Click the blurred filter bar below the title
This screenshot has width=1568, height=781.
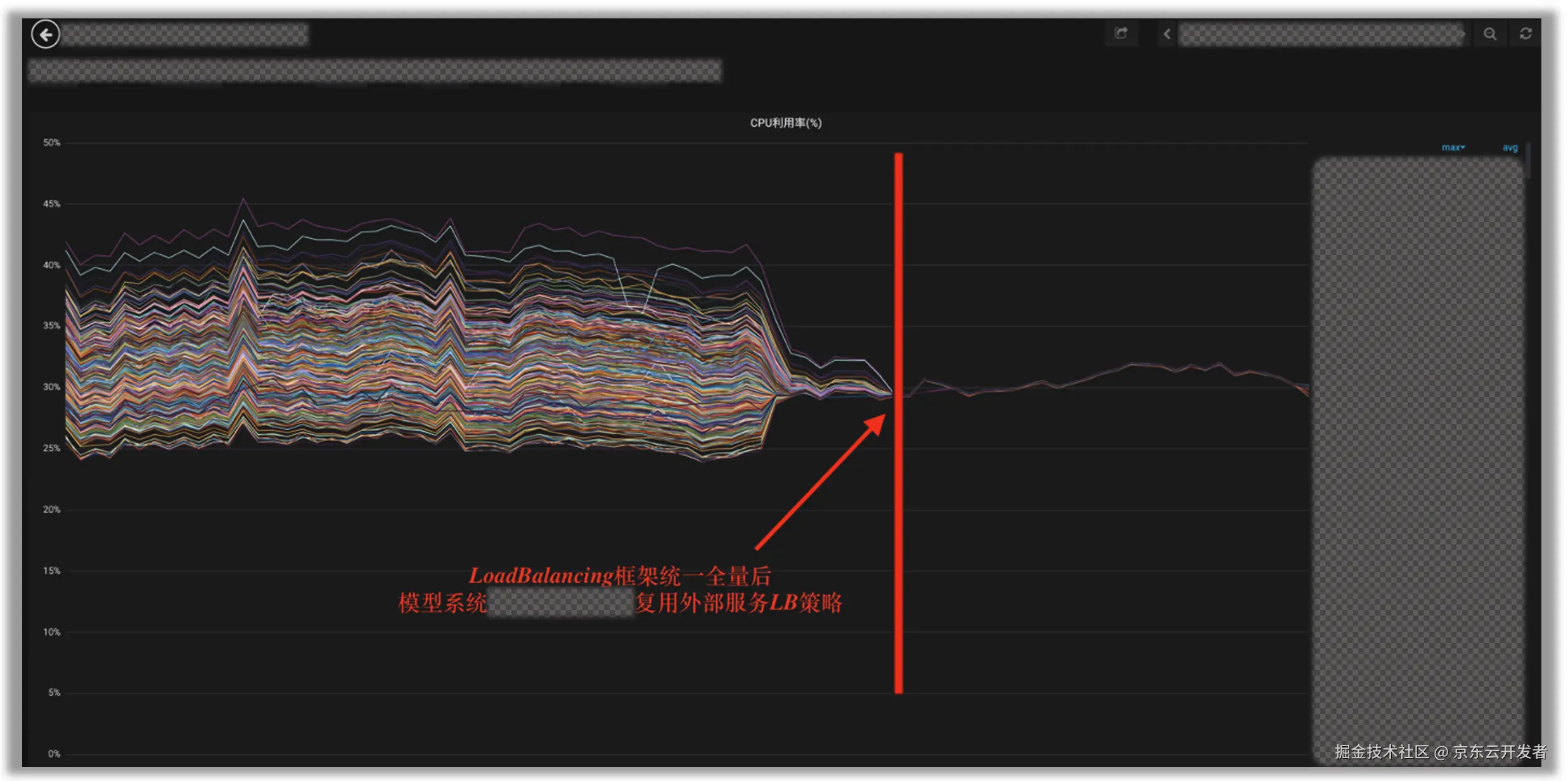point(374,71)
